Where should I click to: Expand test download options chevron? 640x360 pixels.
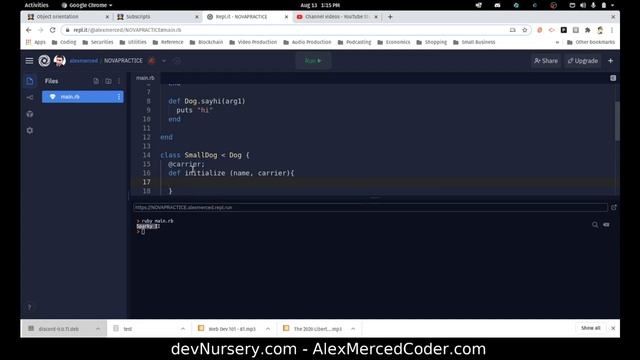pyautogui.click(x=183, y=329)
